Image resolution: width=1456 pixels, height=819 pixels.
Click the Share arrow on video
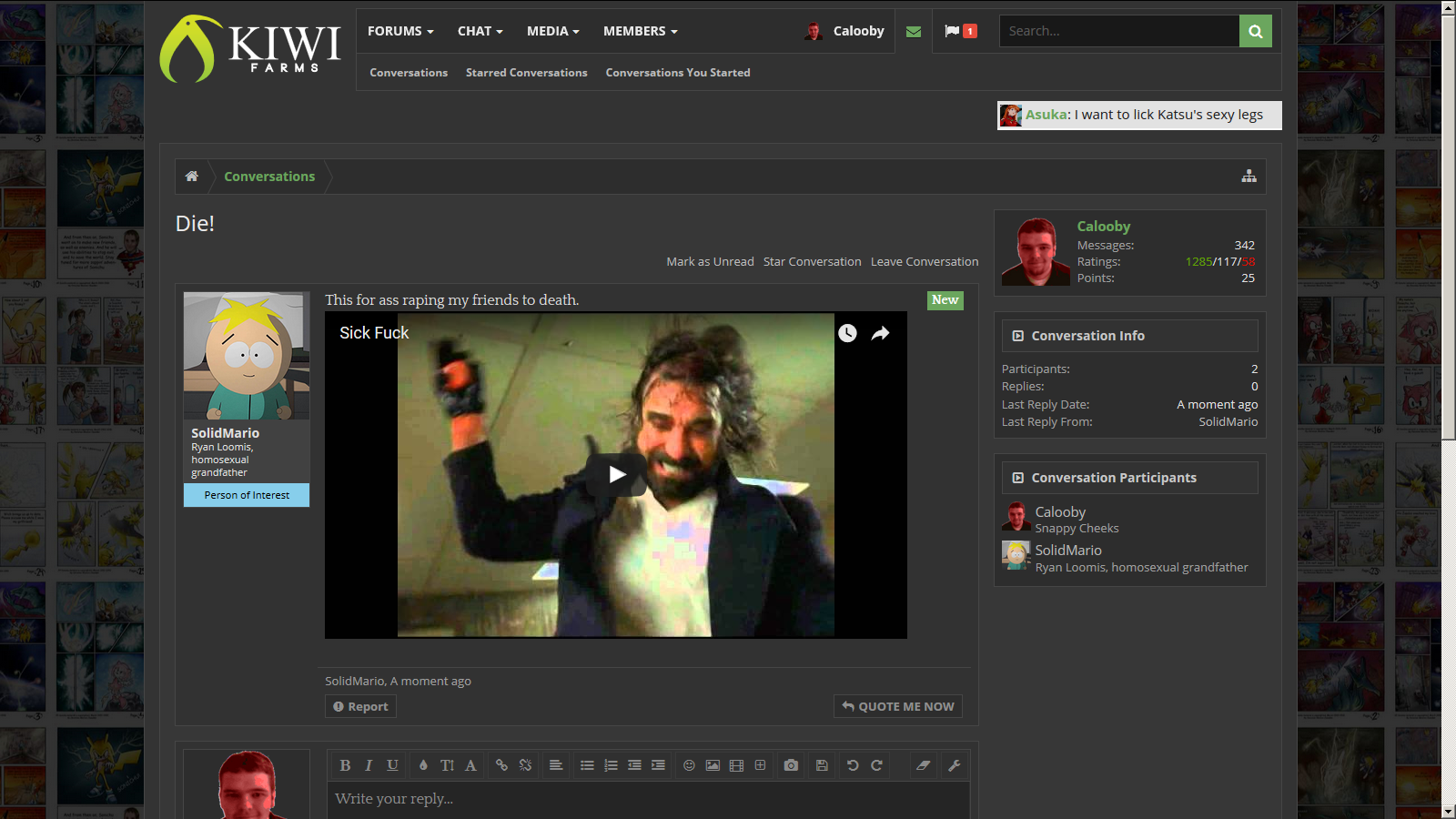tap(880, 333)
